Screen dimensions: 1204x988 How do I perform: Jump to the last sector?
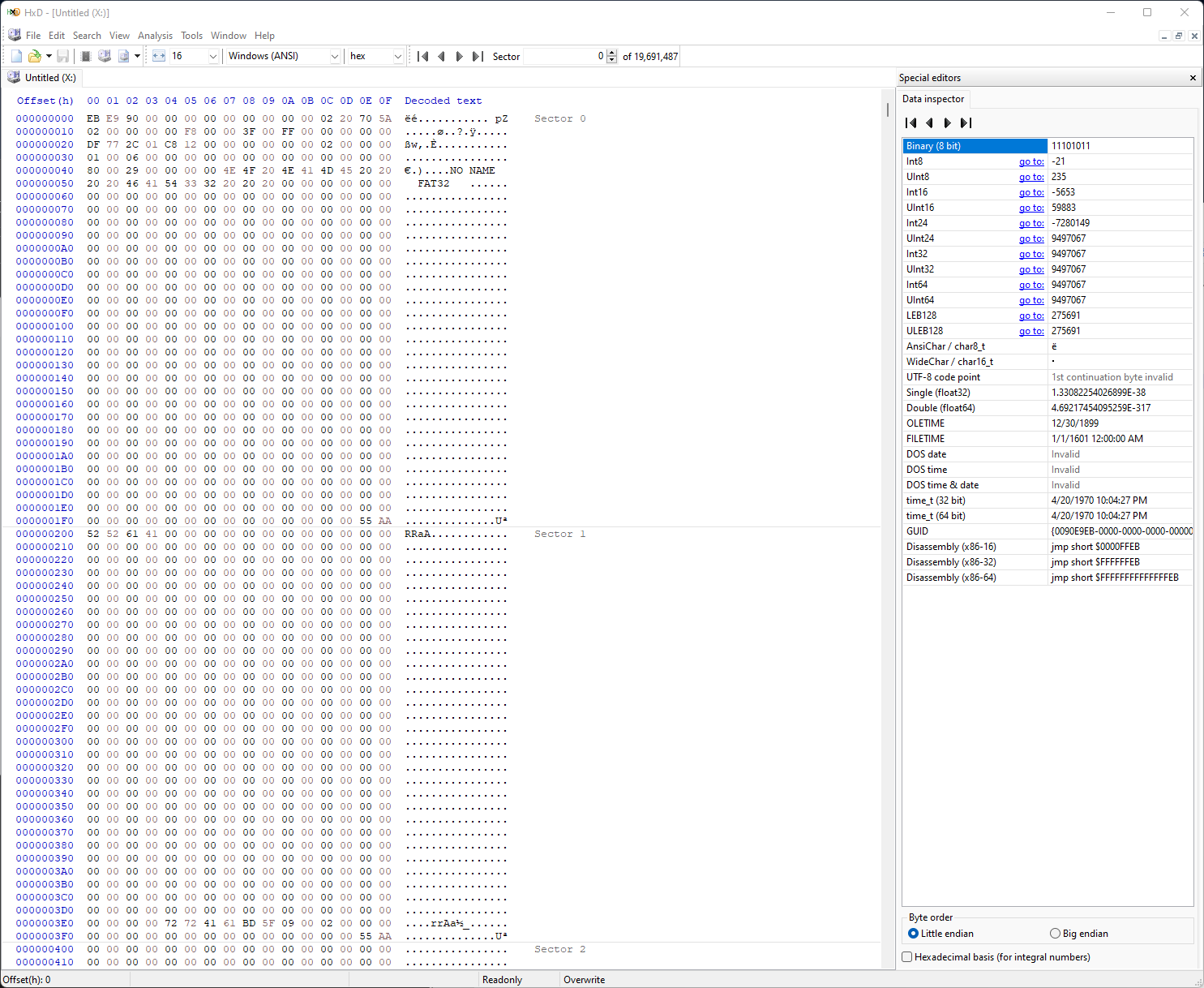pos(478,56)
